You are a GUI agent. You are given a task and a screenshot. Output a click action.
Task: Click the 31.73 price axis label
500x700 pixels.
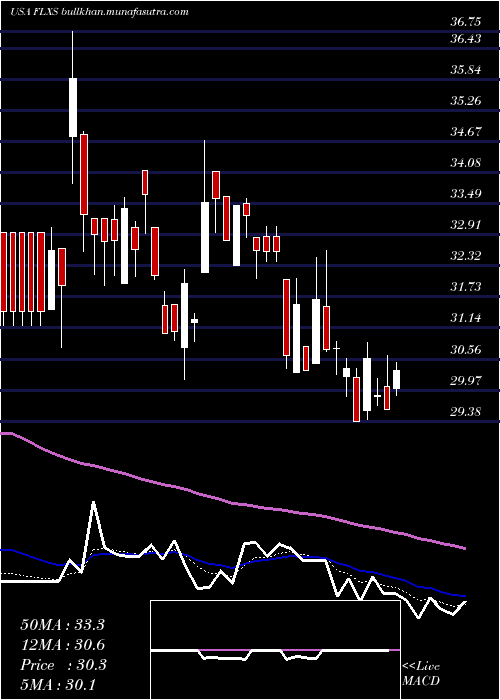(465, 287)
